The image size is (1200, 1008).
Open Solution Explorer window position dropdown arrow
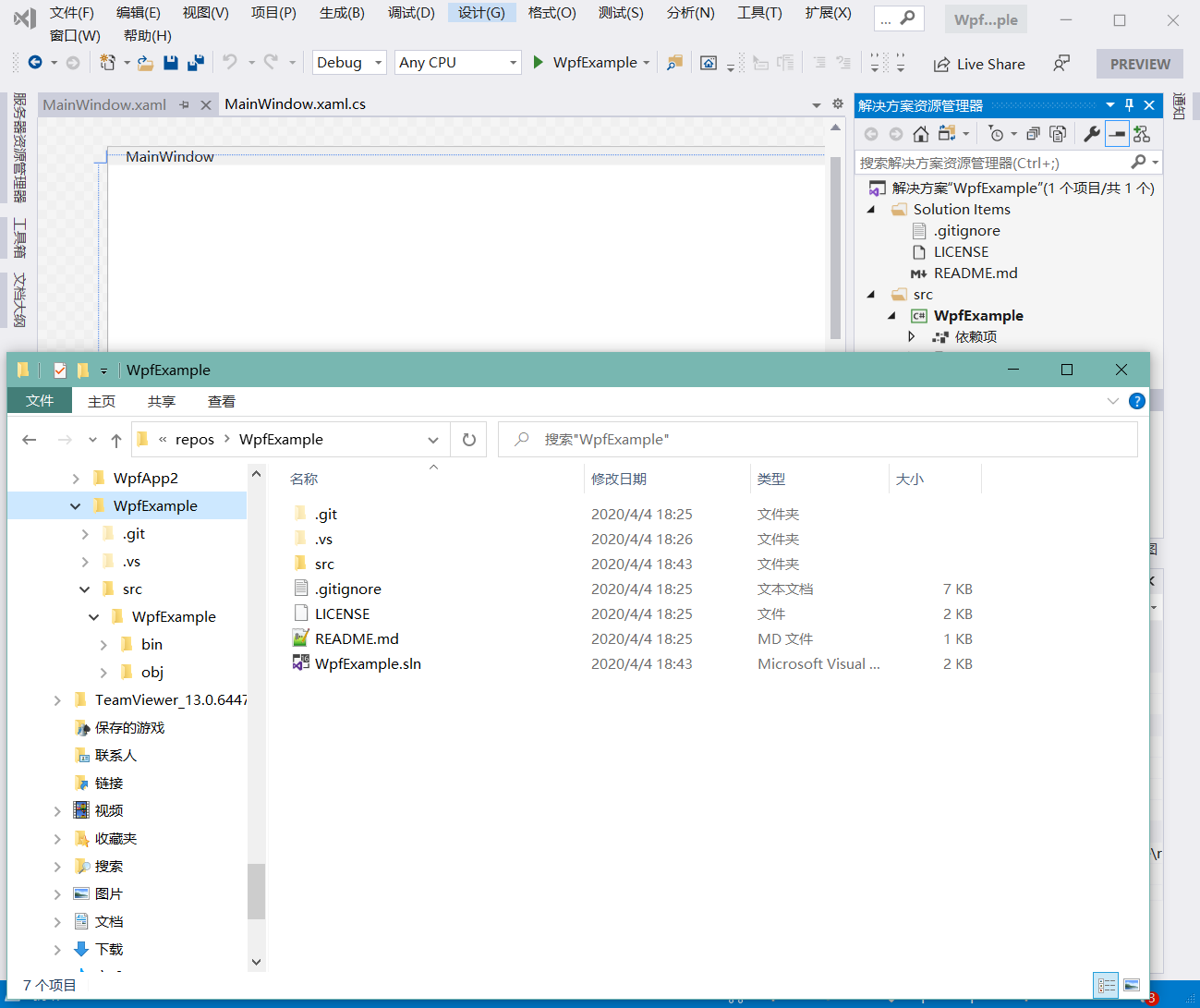(1110, 105)
